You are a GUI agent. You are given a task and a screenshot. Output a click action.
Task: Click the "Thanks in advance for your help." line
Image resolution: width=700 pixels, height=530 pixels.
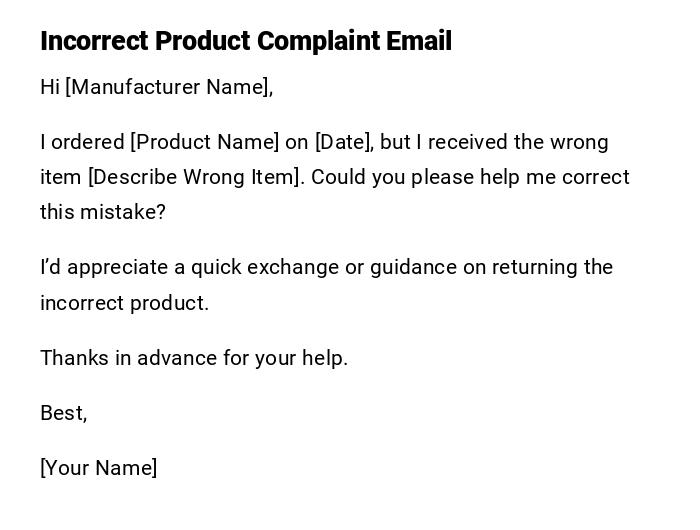pos(194,358)
